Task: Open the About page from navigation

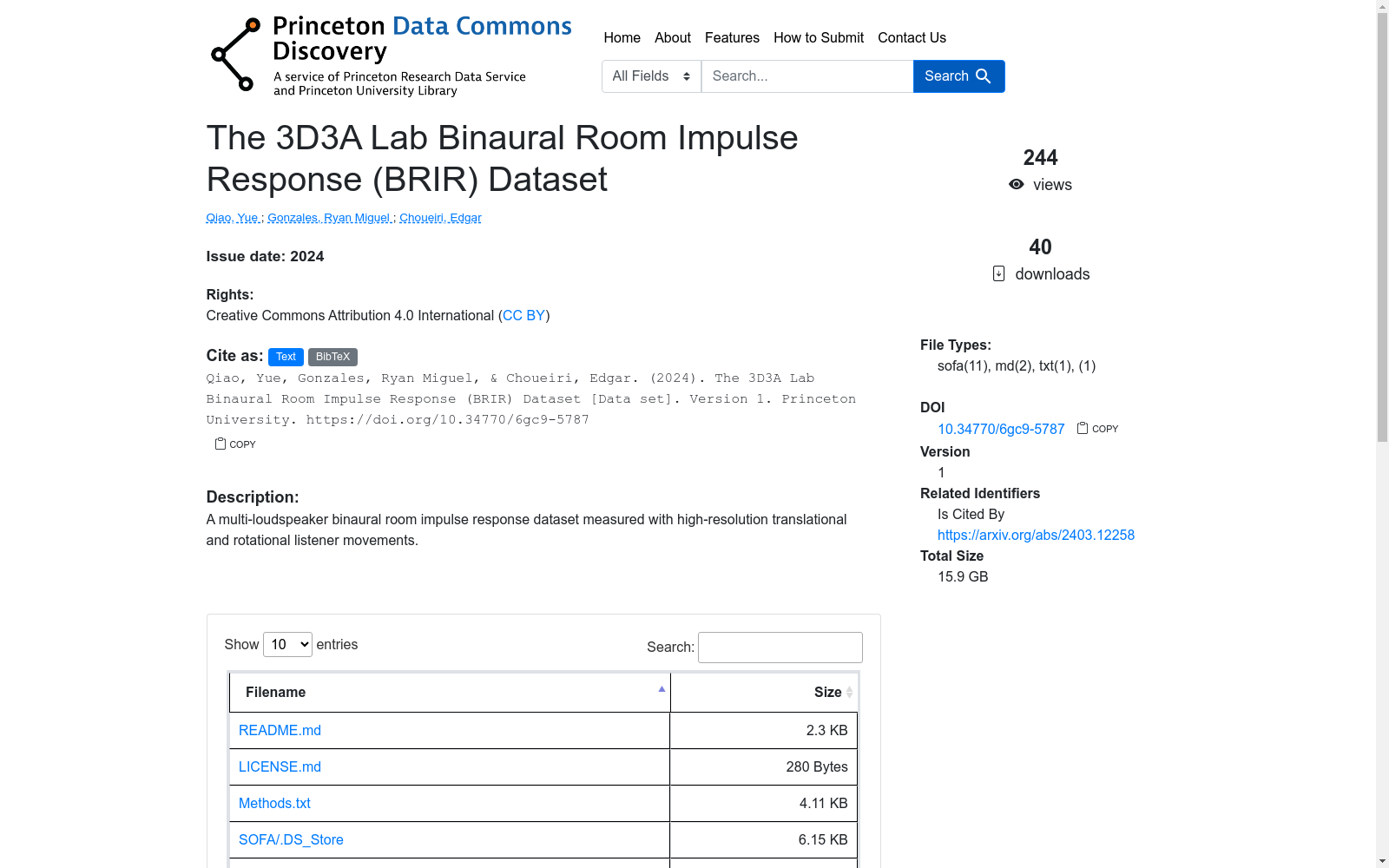Action: coord(672,37)
